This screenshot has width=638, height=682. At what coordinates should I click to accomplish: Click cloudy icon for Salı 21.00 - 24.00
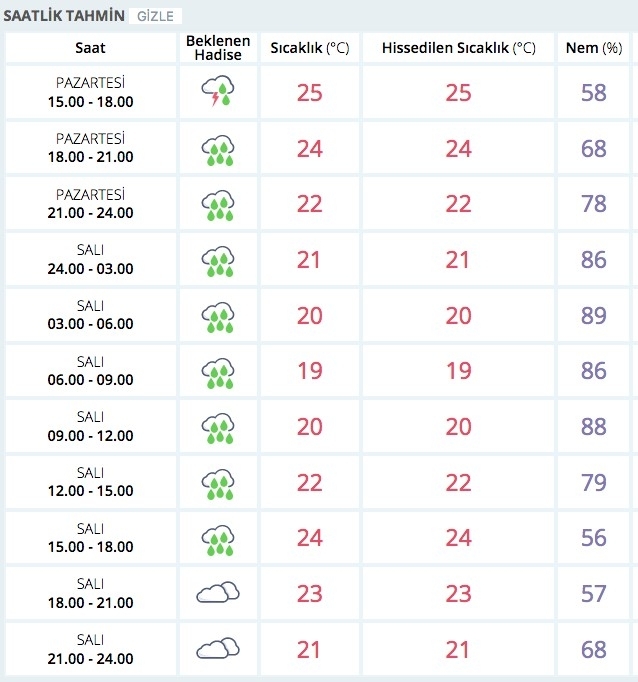pyautogui.click(x=217, y=649)
